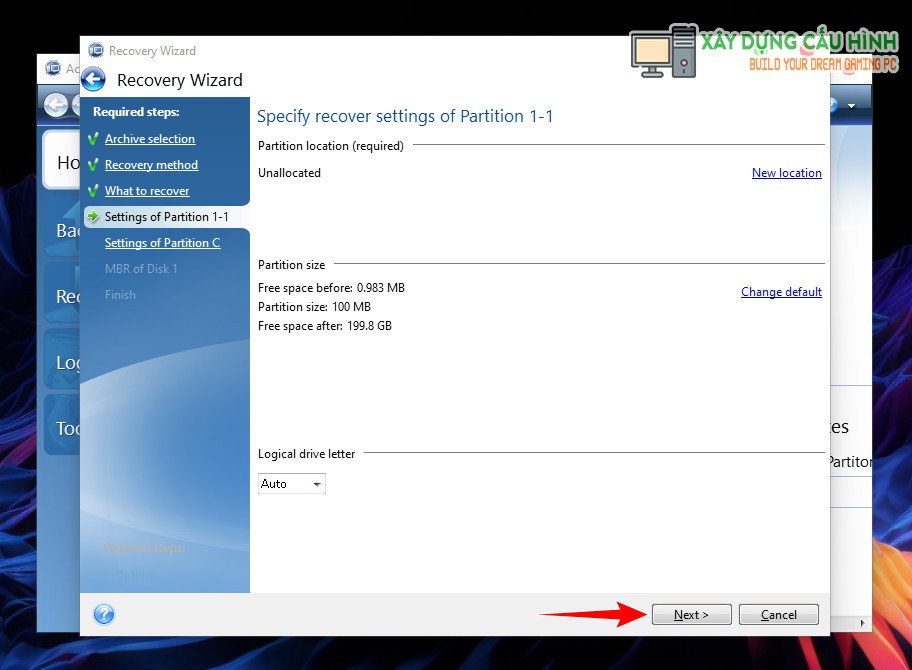This screenshot has height=670, width=912.
Task: Click the green arrow beside Settings of Partition 1-1
Action: tap(94, 217)
